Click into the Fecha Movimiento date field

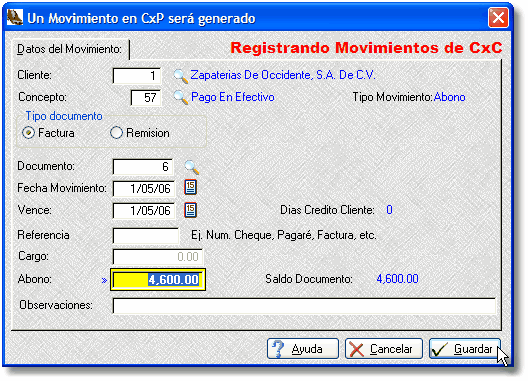point(144,189)
